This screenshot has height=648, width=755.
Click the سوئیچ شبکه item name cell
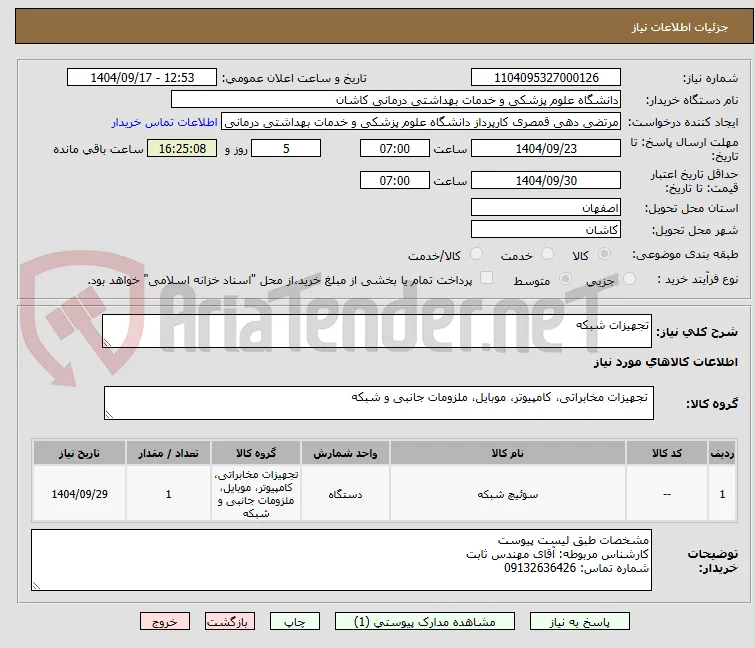point(508,494)
